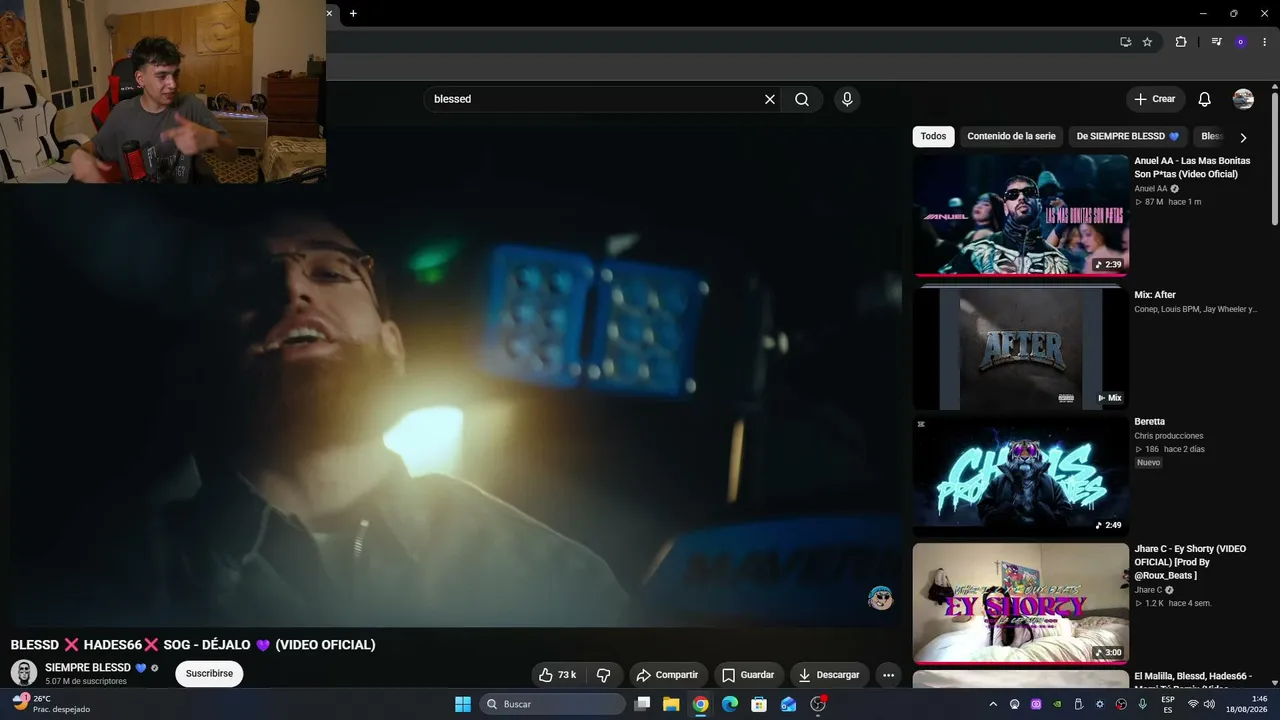Open Chrome media controls icon
The height and width of the screenshot is (720, 1280).
[1216, 42]
